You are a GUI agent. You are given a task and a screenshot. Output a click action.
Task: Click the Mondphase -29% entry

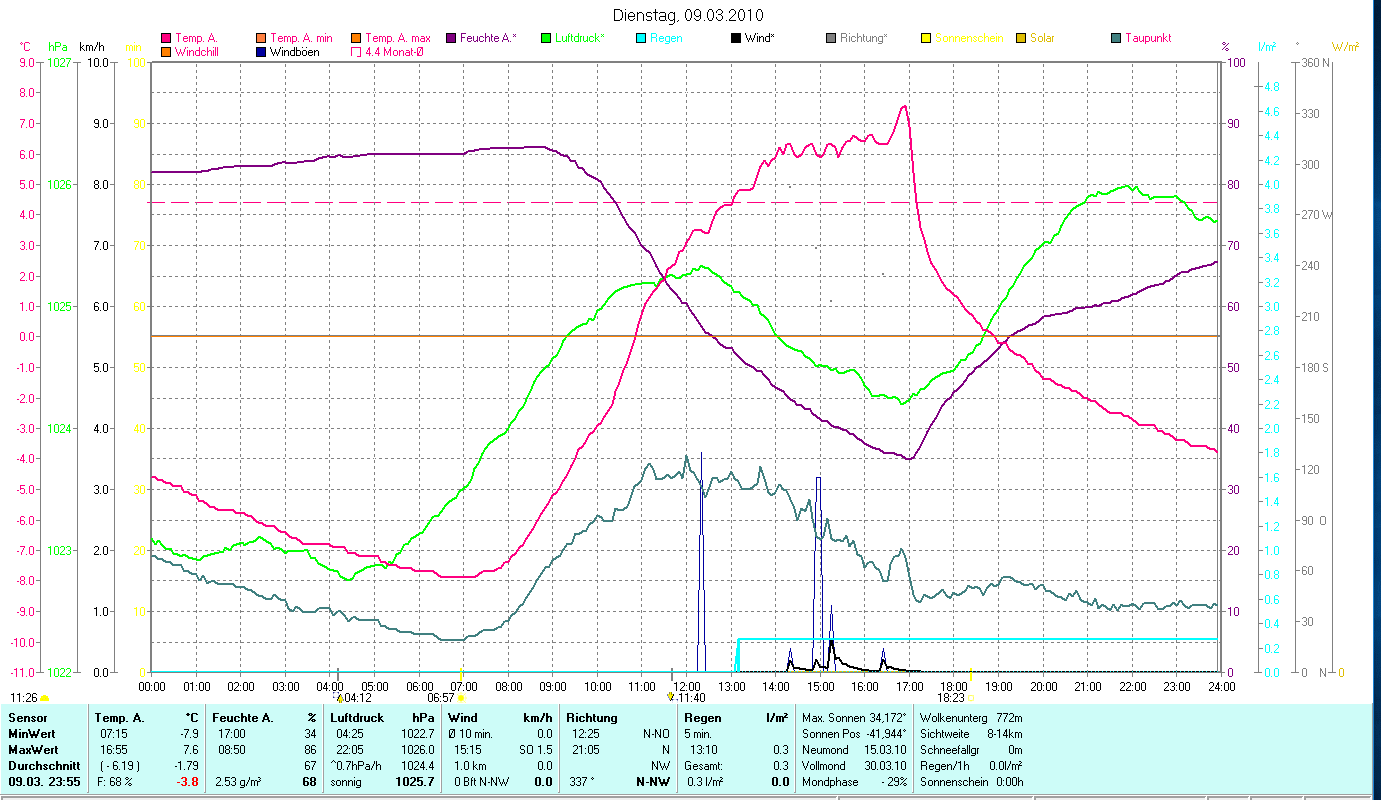tap(854, 782)
